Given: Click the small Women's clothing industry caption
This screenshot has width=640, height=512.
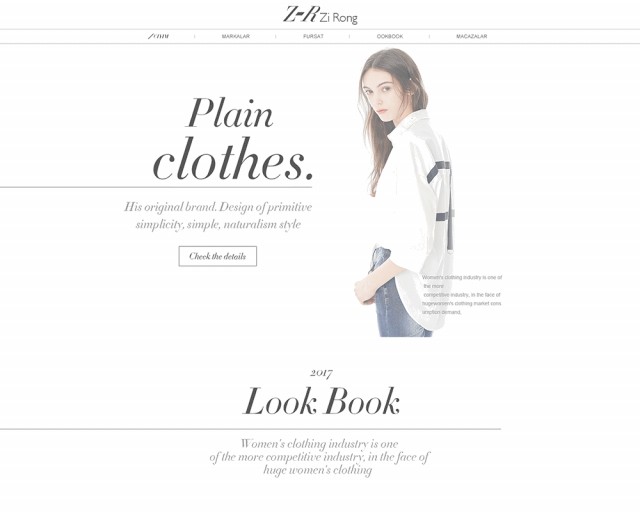Looking at the screenshot, I should tap(462, 294).
